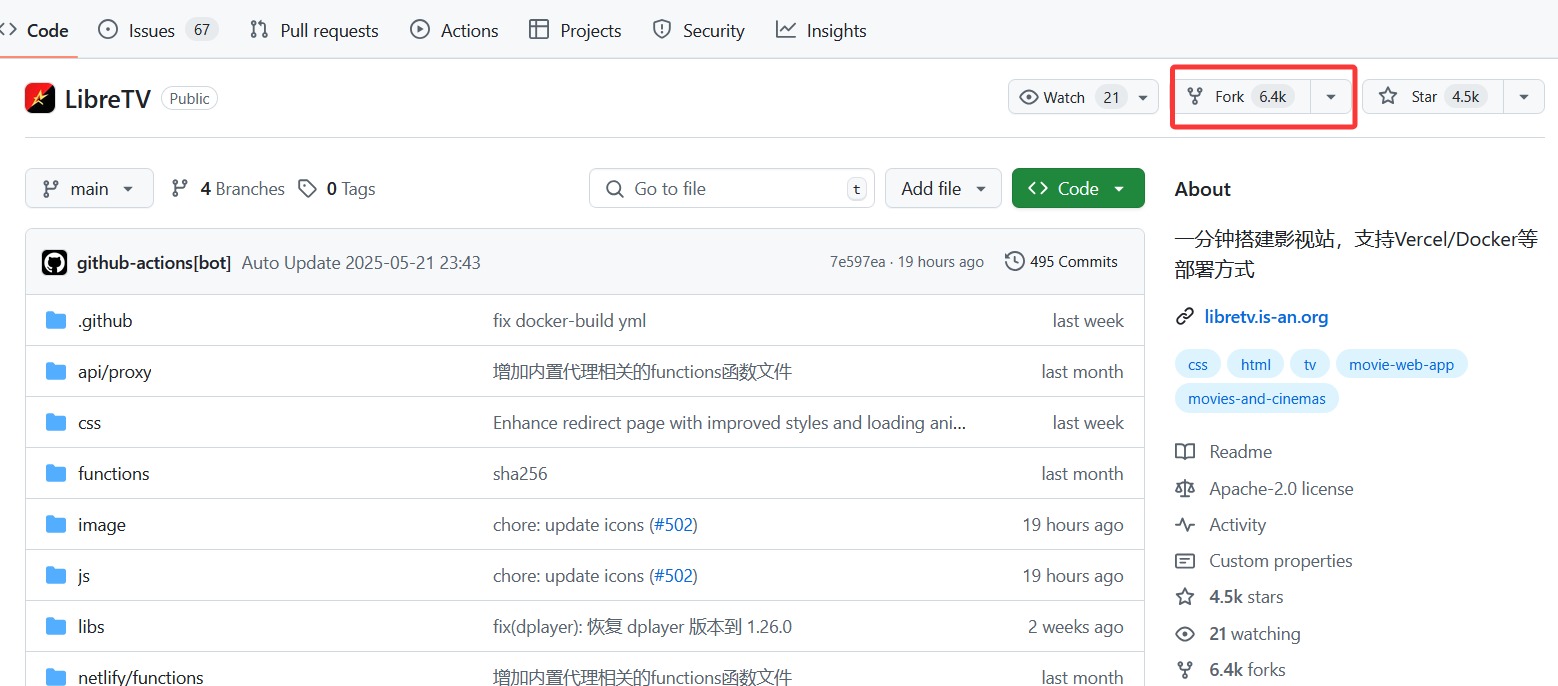Image resolution: width=1558 pixels, height=686 pixels.
Task: Click the functions folder icon
Action: point(56,474)
